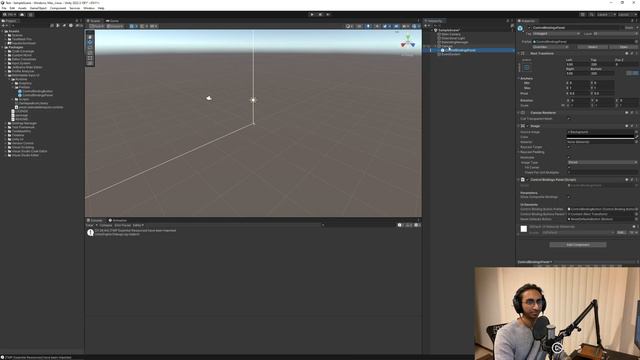
Task: Collapse the Packages folder in Project panel
Action: (x=2, y=47)
